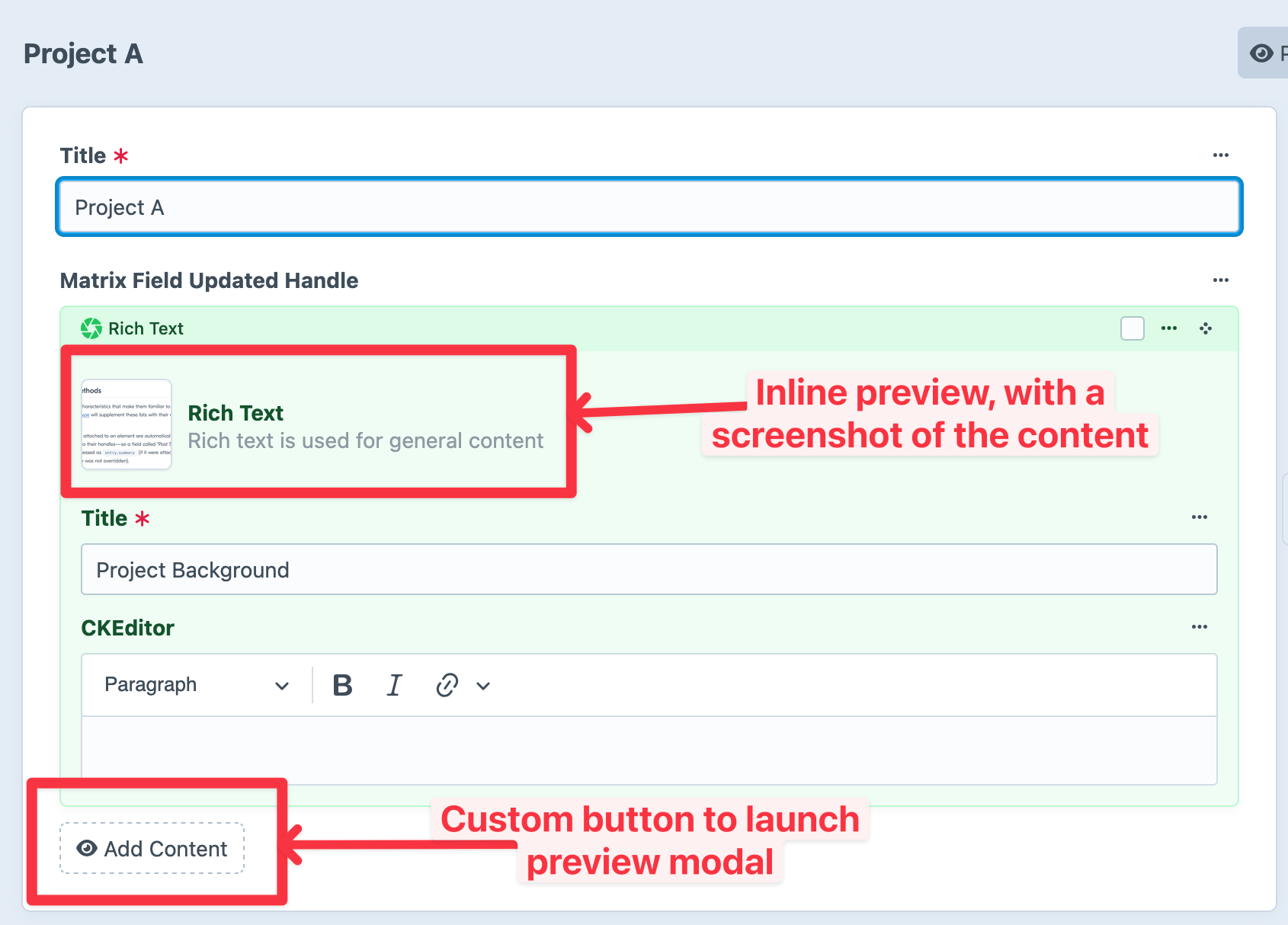
Task: Click the insert link icon
Action: pyautogui.click(x=447, y=686)
